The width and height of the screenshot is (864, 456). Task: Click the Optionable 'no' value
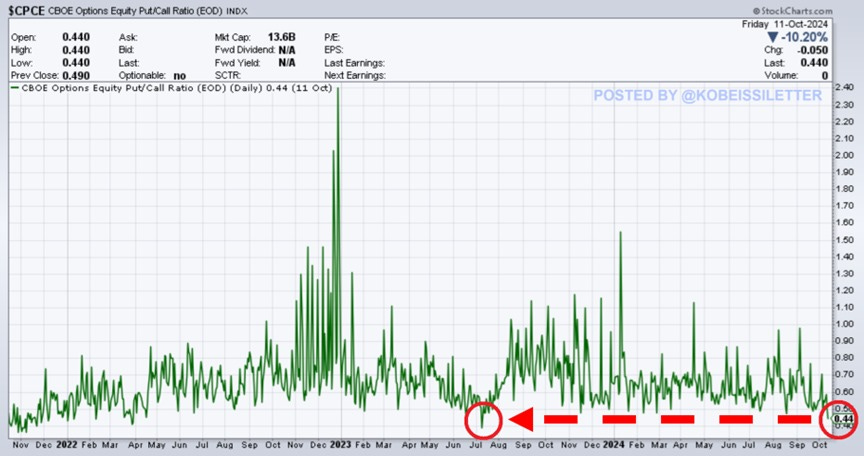click(x=182, y=74)
